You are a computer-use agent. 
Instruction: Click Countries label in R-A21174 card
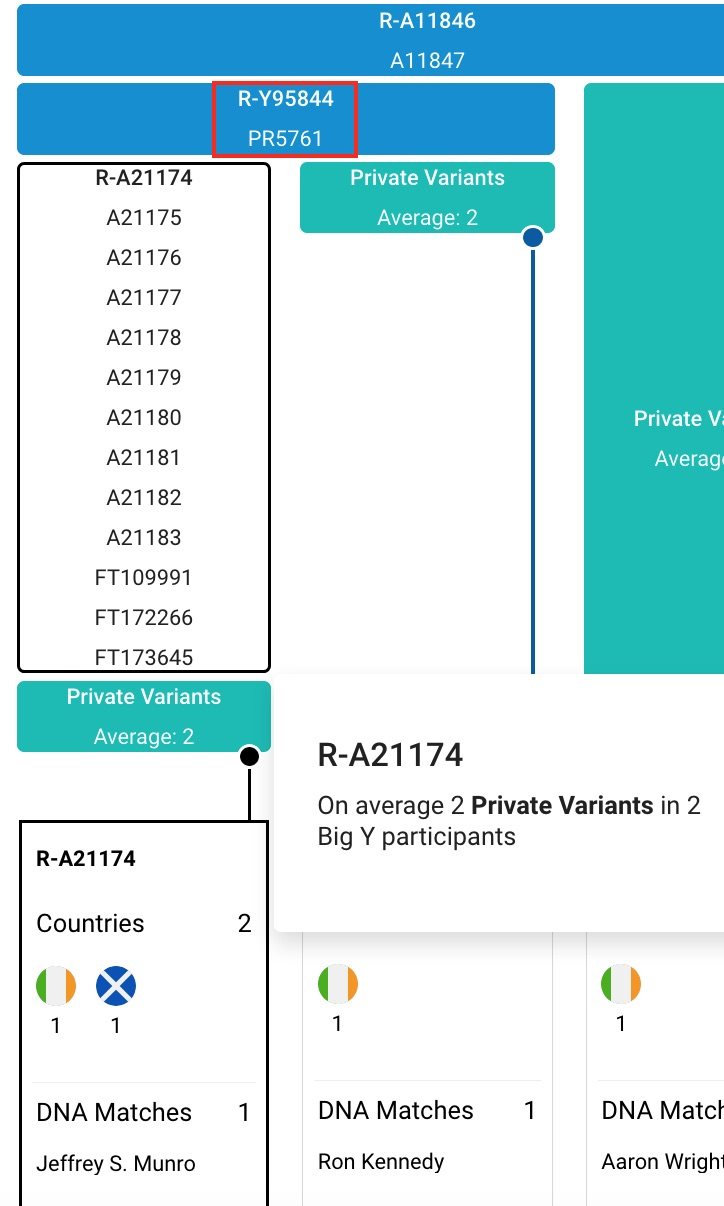point(90,924)
